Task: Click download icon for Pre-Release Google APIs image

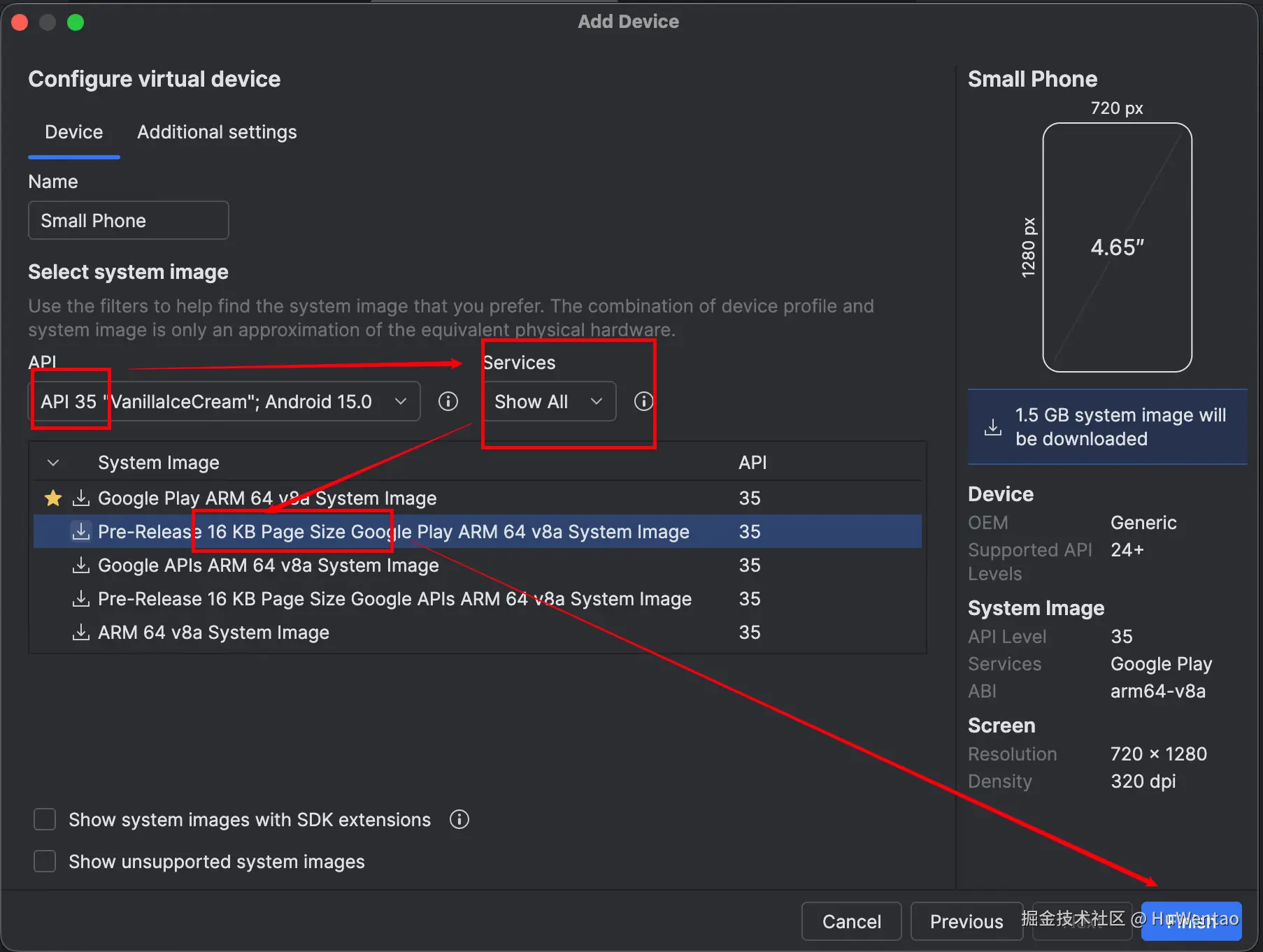Action: point(81,599)
